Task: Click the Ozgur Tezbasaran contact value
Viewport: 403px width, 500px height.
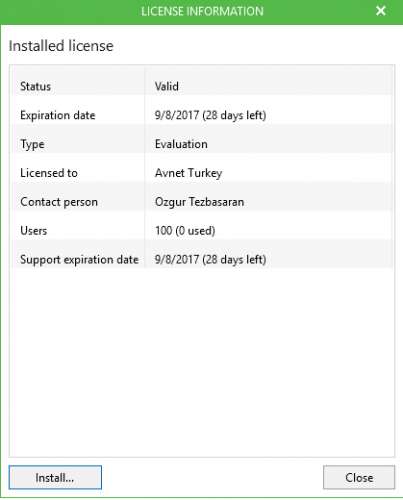Action: pyautogui.click(x=199, y=202)
